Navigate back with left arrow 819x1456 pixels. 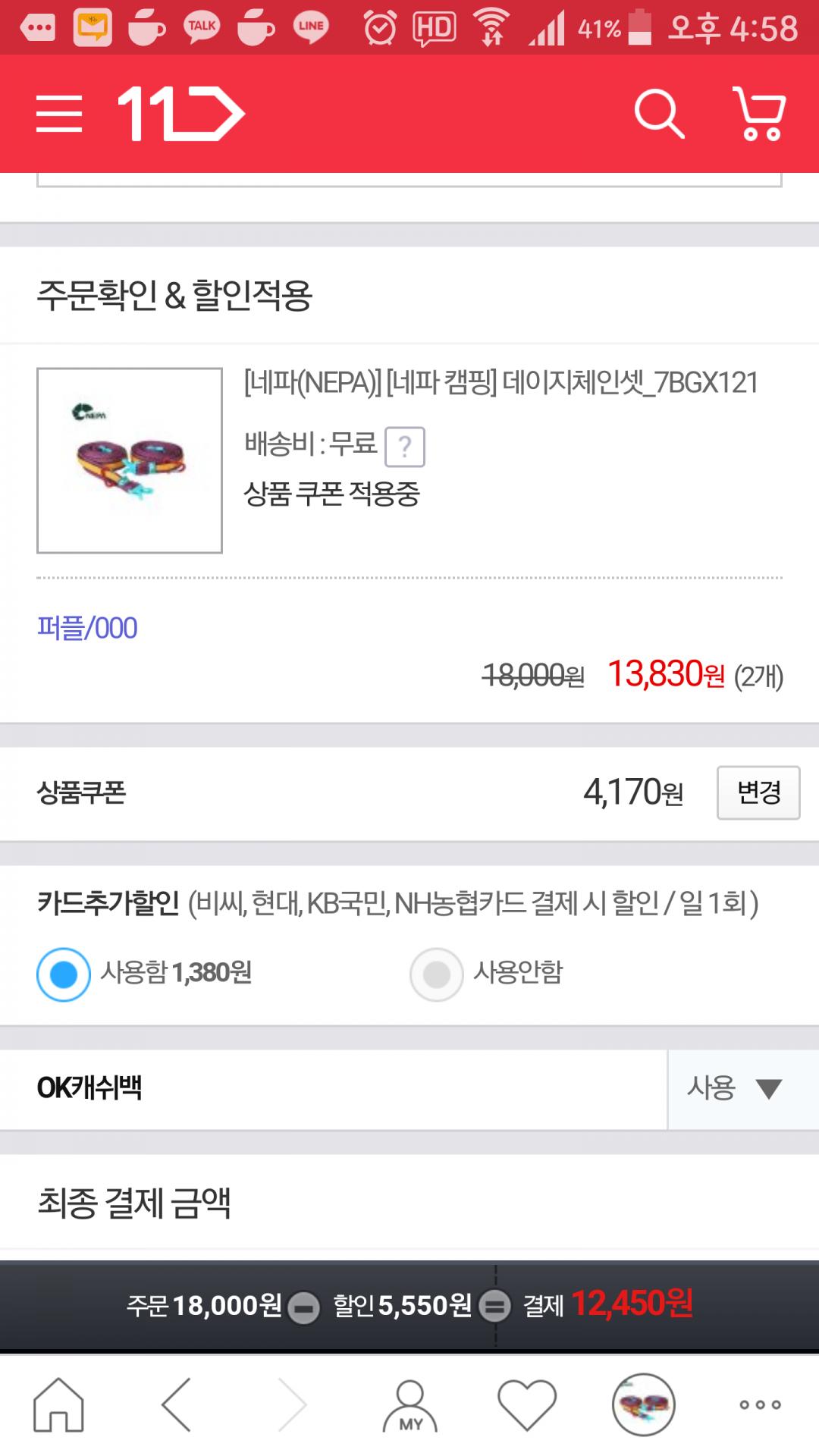point(176,1404)
